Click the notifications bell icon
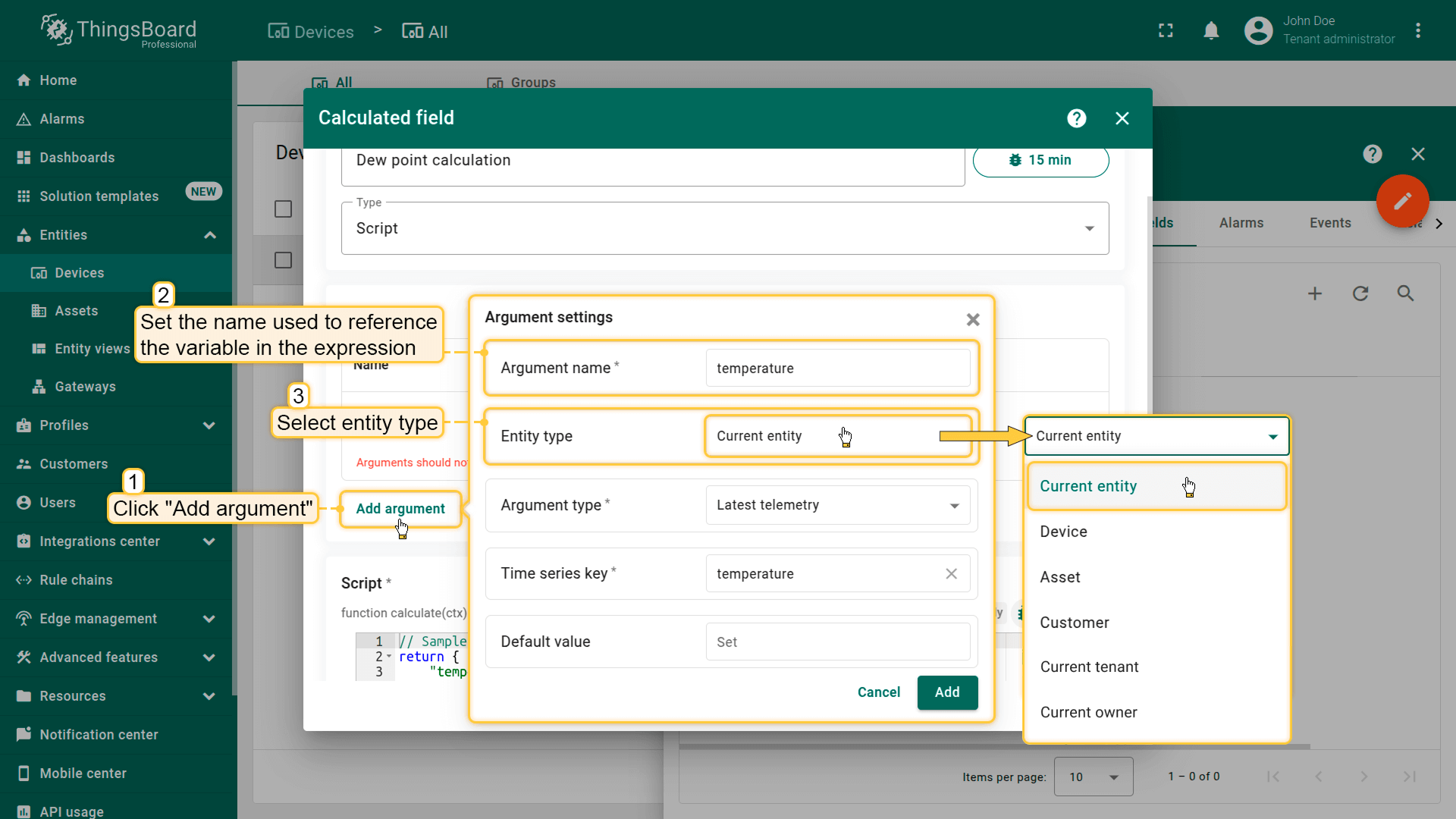Screen dimensions: 1456x819 click(x=1211, y=31)
